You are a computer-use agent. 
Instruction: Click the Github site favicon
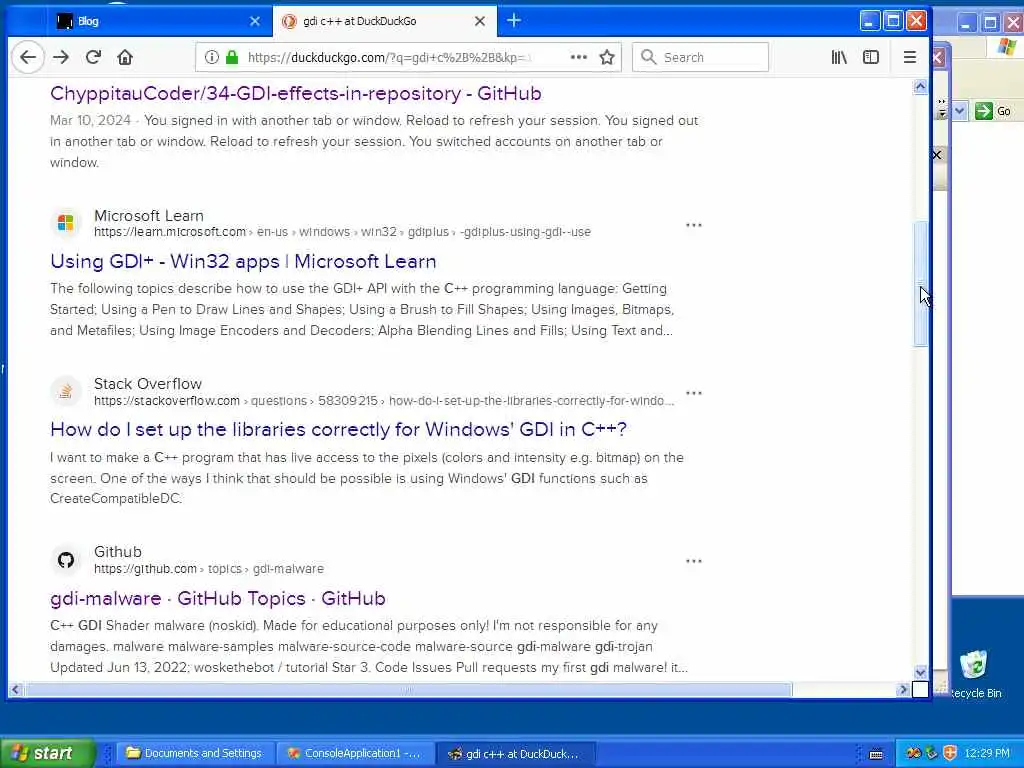tap(65, 560)
